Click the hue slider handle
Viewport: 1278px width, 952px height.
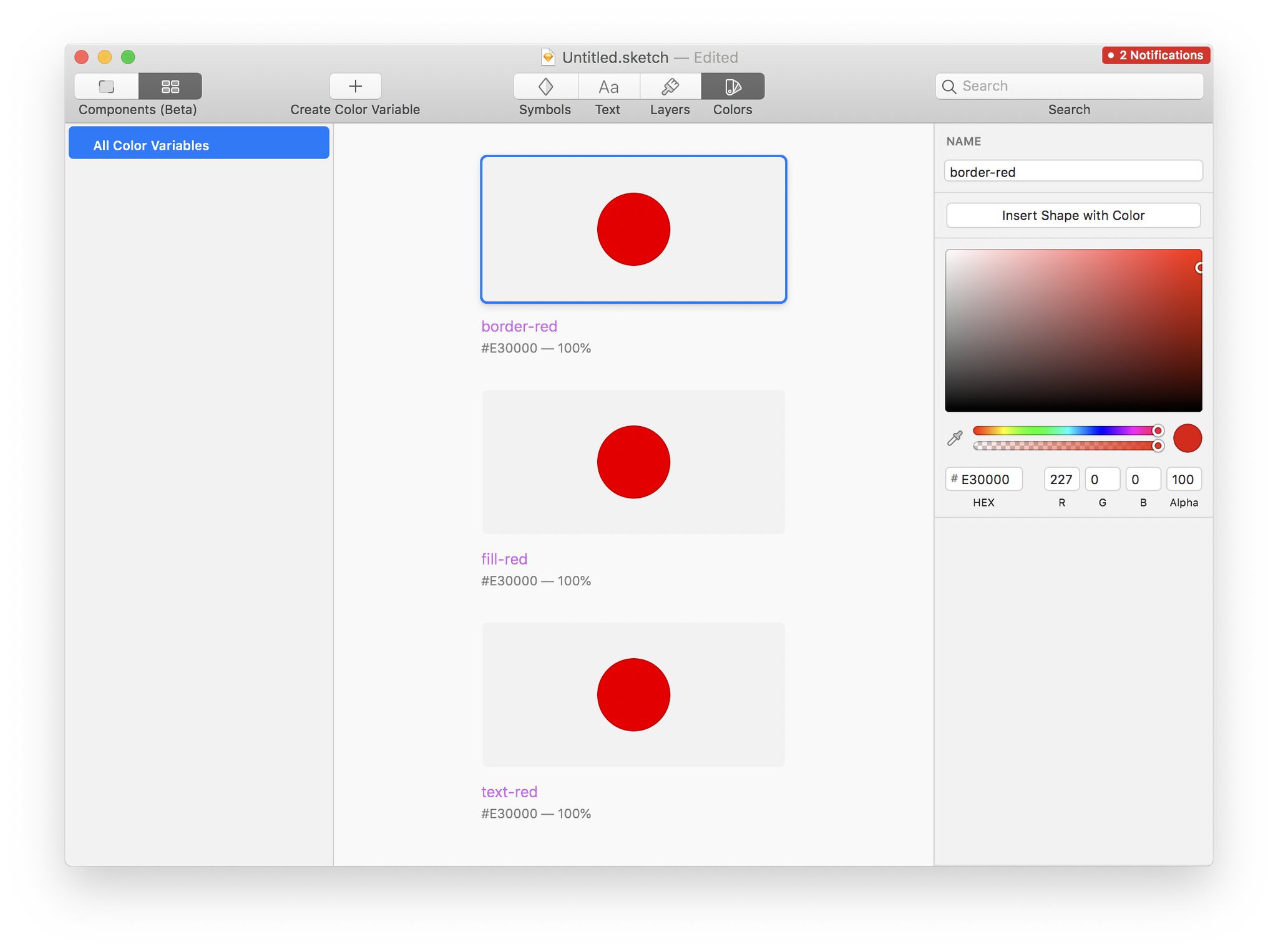pos(1158,430)
